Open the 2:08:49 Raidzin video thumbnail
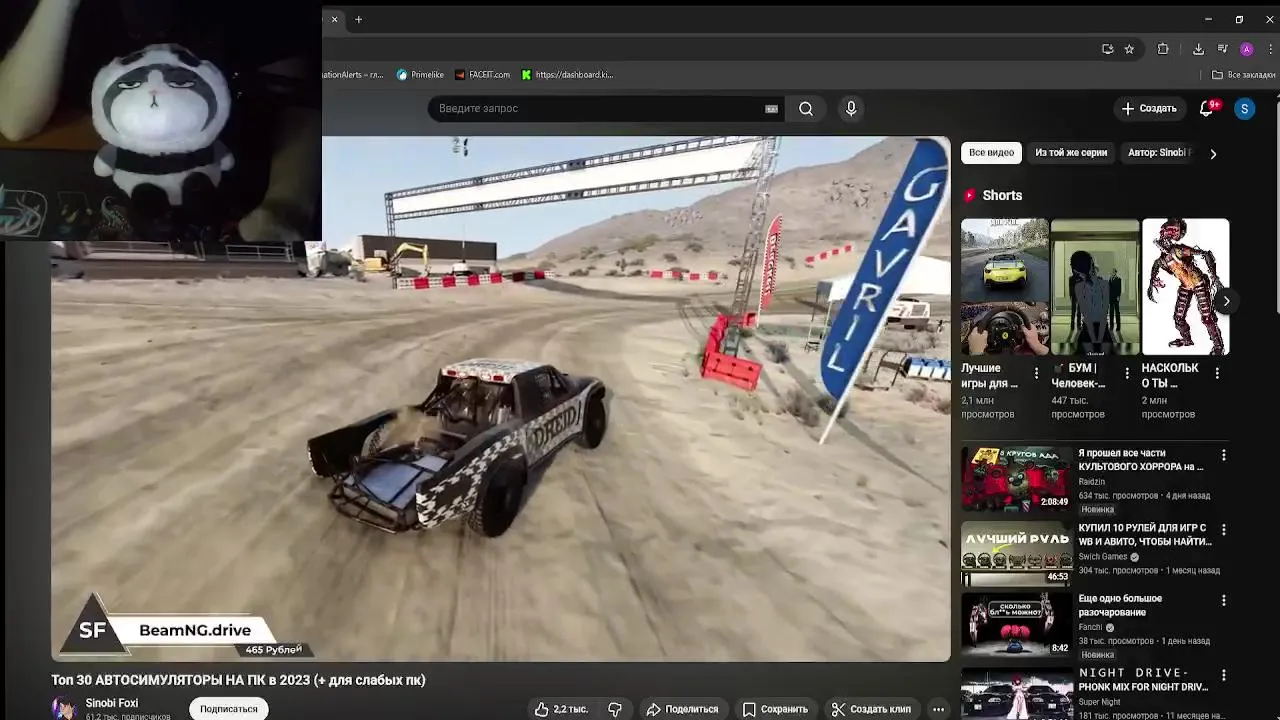This screenshot has height=720, width=1280. tap(1016, 478)
